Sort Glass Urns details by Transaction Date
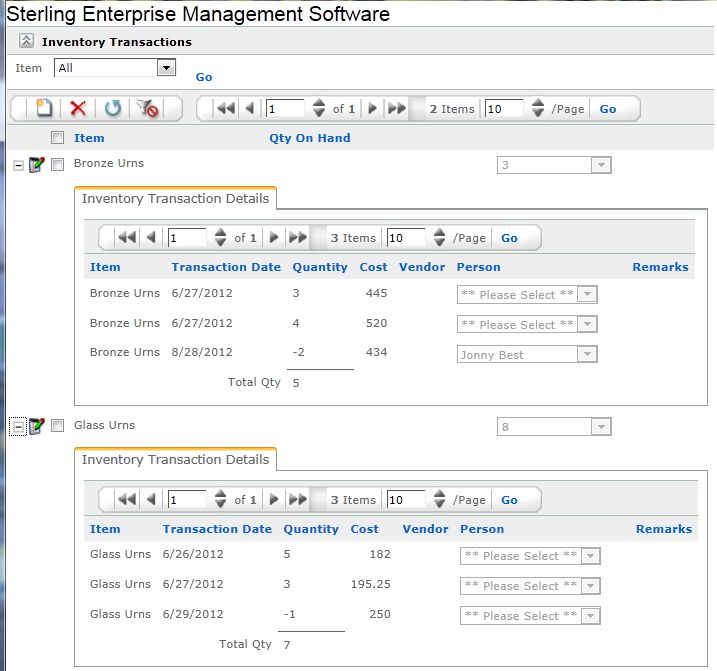The width and height of the screenshot is (717, 671). (x=217, y=529)
